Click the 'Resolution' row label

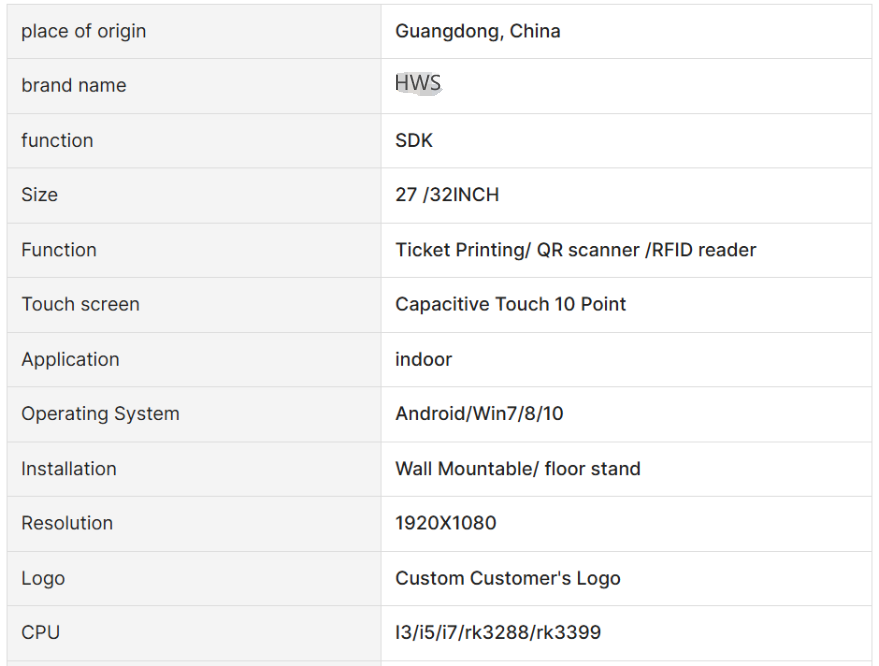tap(67, 524)
